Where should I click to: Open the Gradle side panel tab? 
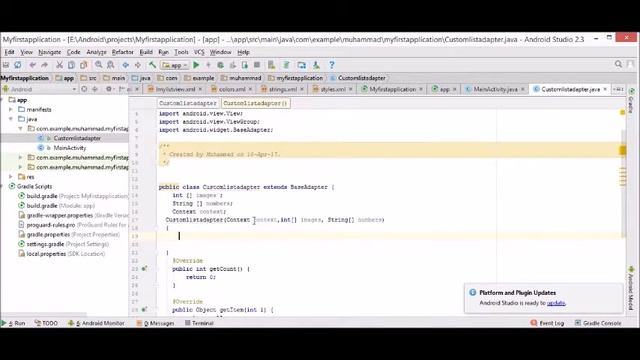tap(631, 100)
